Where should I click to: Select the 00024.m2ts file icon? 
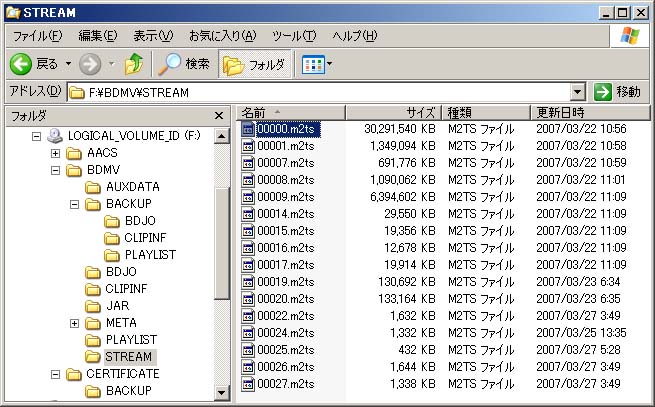coord(248,333)
